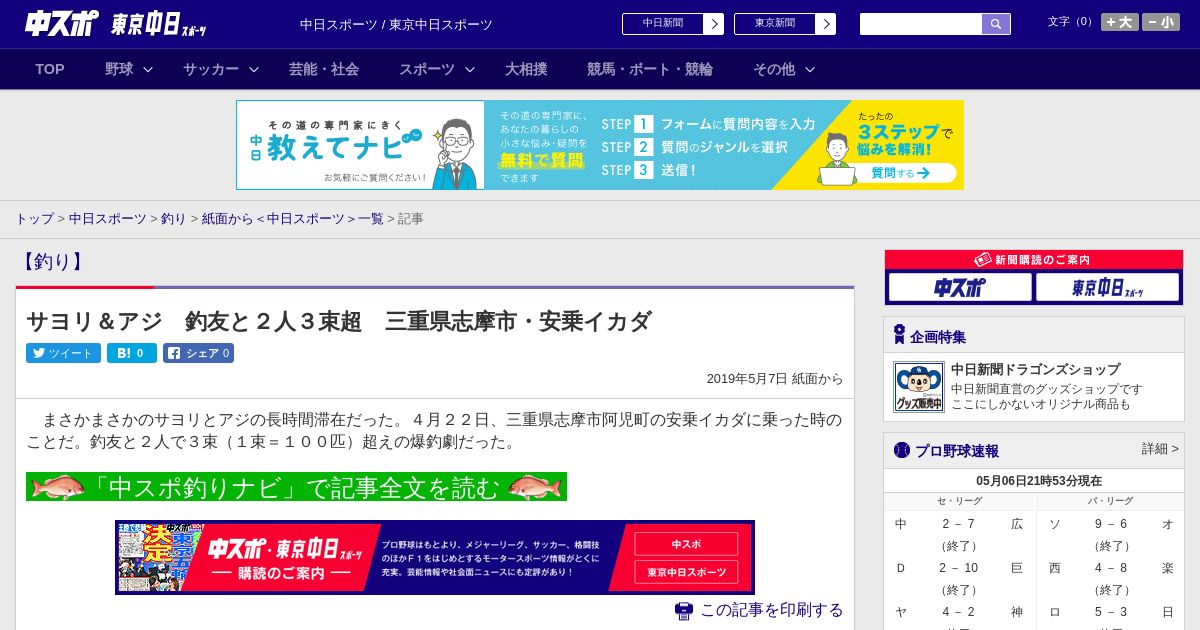
Task: Go to TOP in navigation bar
Action: pos(50,69)
